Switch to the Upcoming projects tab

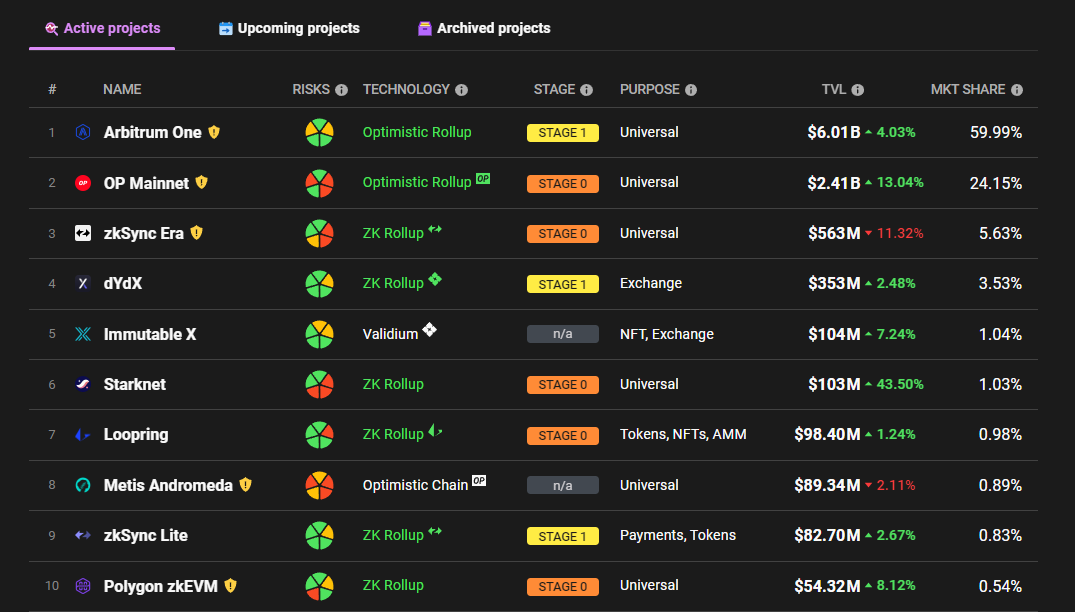tap(289, 28)
